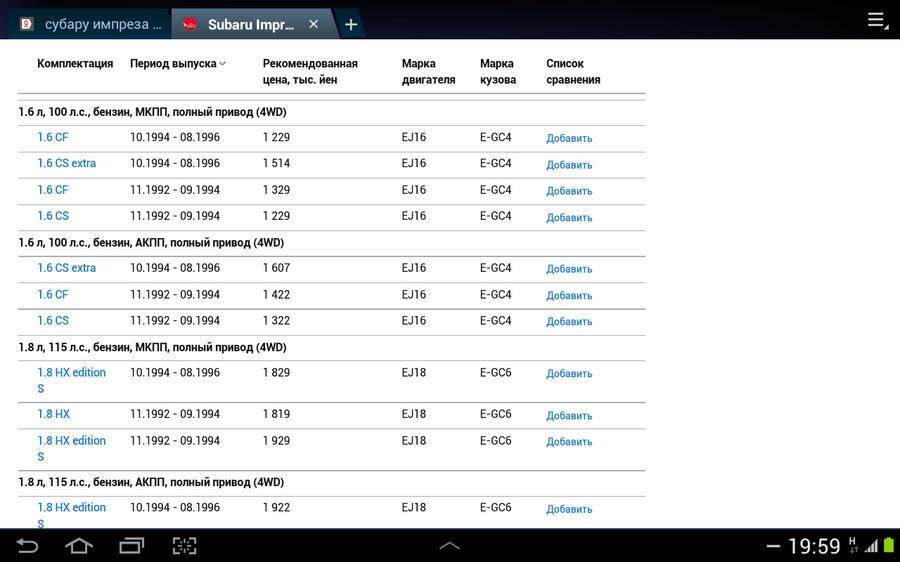Open 1.6 CF trim priced 1 422

pos(53,294)
